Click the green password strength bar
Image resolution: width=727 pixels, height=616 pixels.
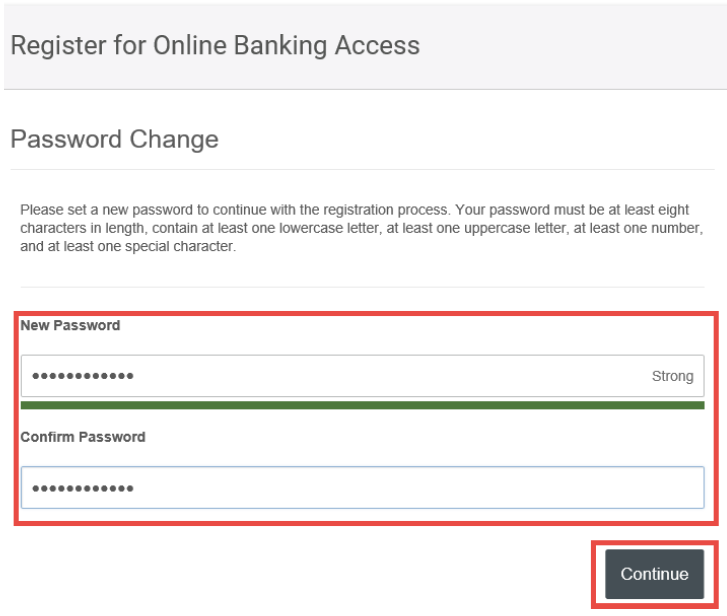362,405
